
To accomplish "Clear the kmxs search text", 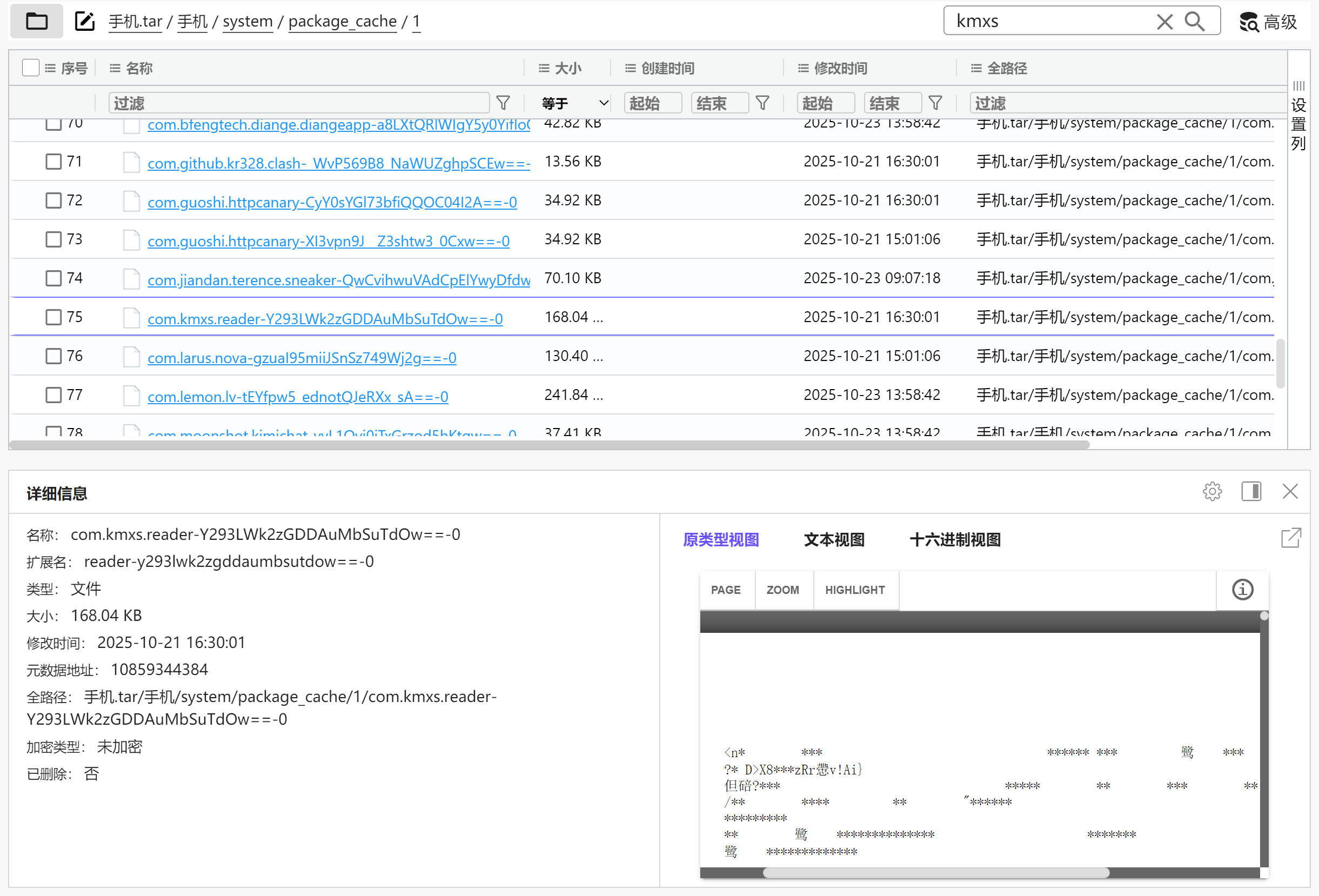I will 1164,22.
